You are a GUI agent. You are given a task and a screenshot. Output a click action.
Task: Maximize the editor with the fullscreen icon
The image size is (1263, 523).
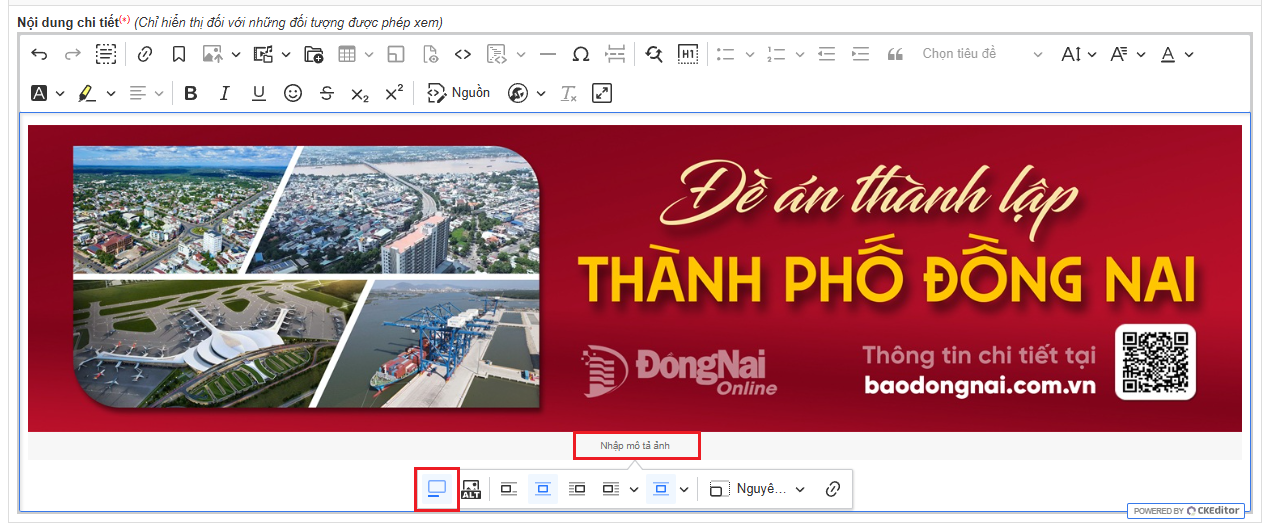pos(601,93)
